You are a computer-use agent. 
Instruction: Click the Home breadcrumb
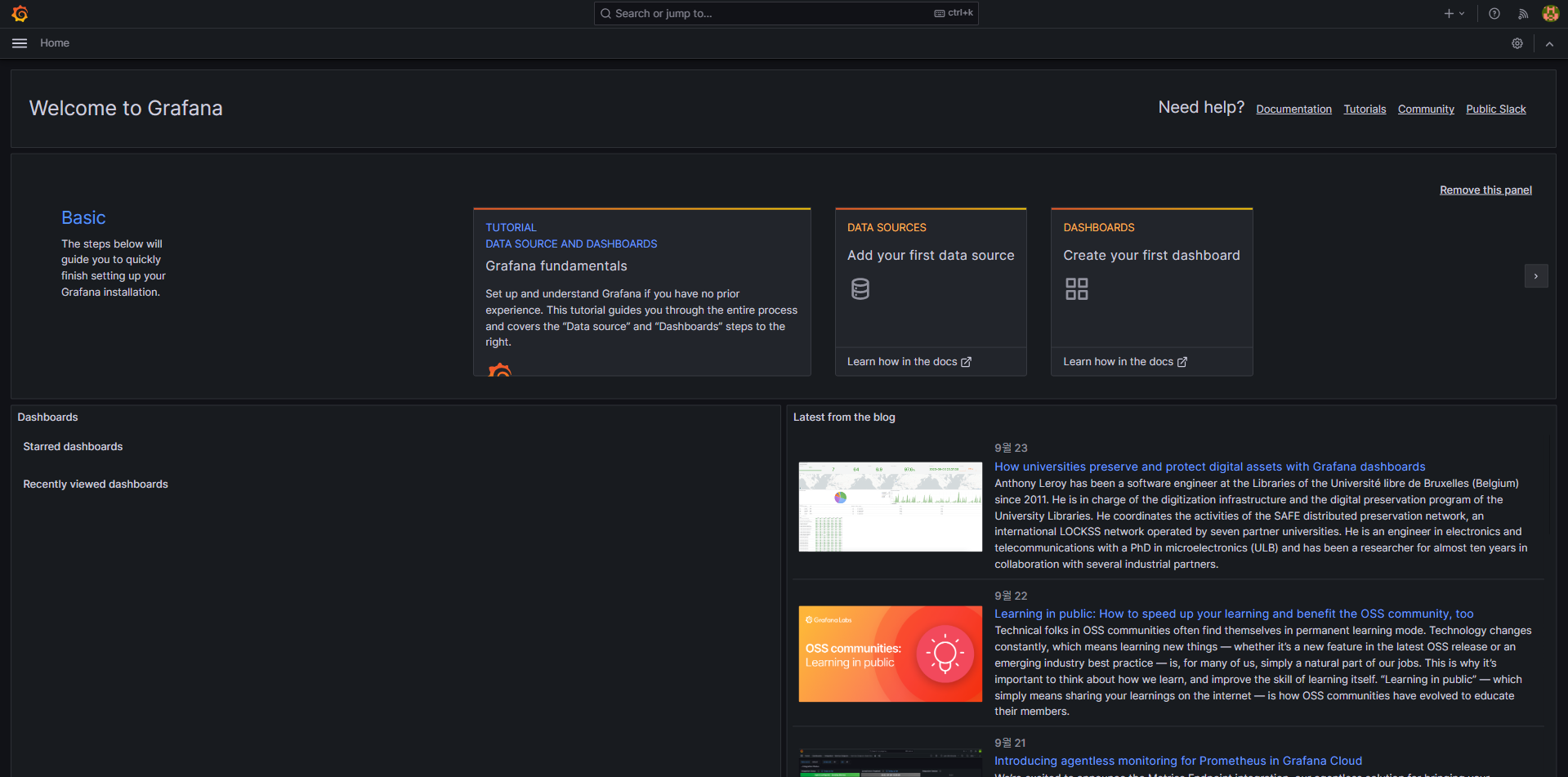coord(55,43)
